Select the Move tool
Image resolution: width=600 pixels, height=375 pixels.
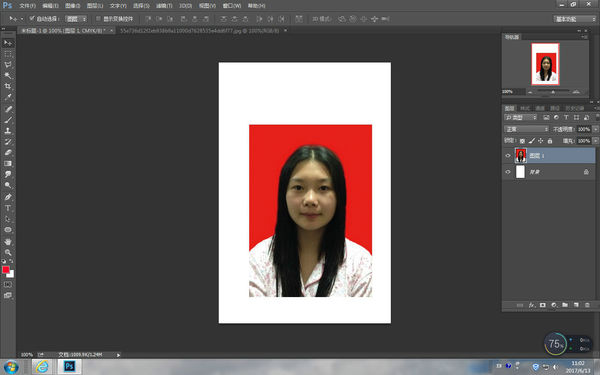coord(8,43)
